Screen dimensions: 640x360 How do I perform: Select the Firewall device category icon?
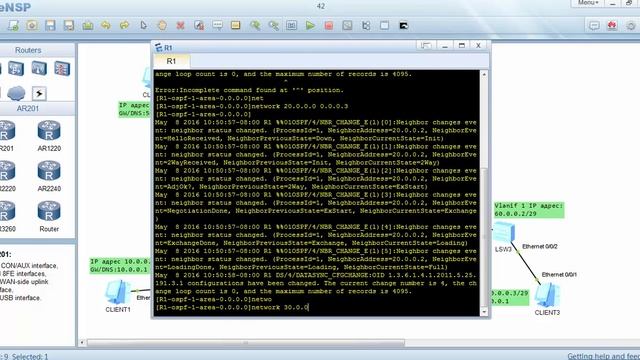point(62,68)
